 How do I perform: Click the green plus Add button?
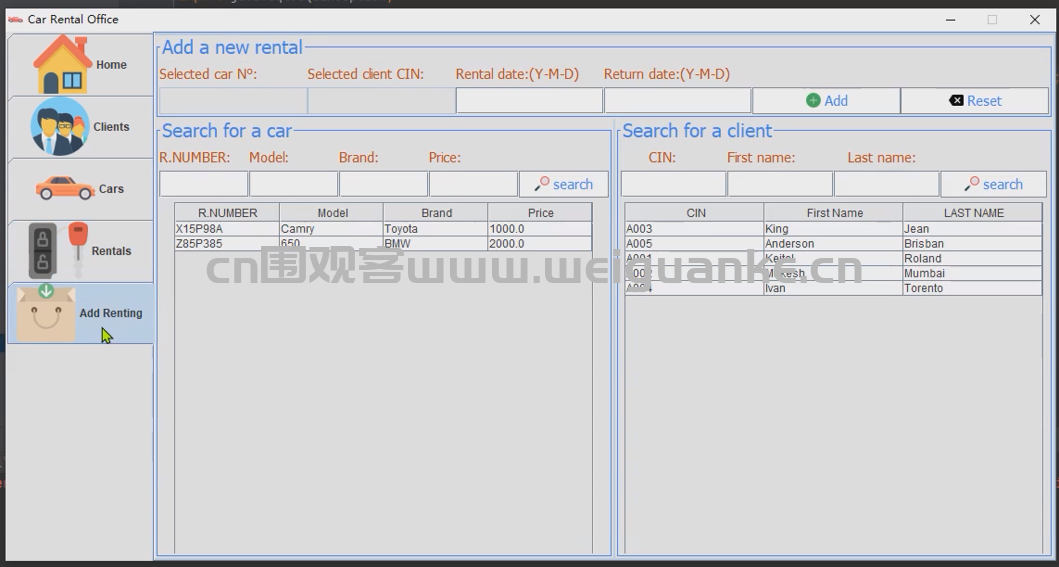pyautogui.click(x=826, y=101)
